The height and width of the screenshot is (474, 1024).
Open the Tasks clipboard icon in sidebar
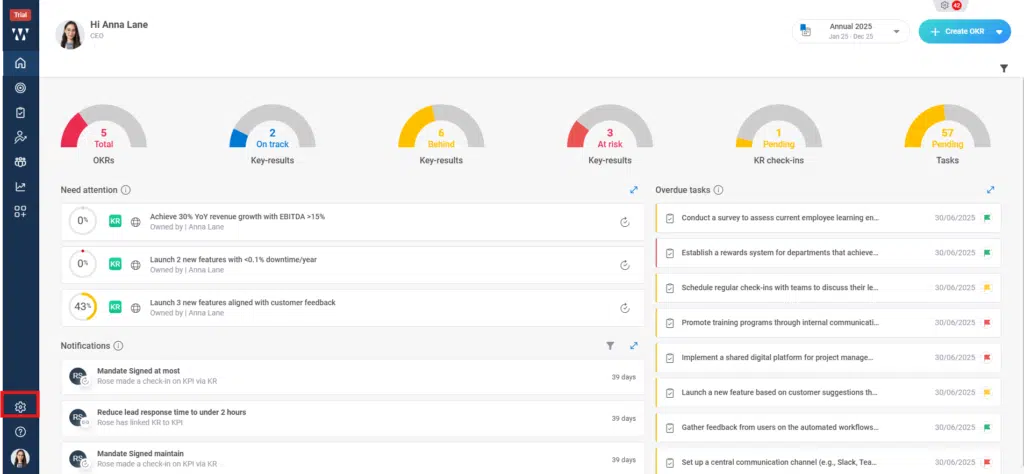[x=20, y=113]
